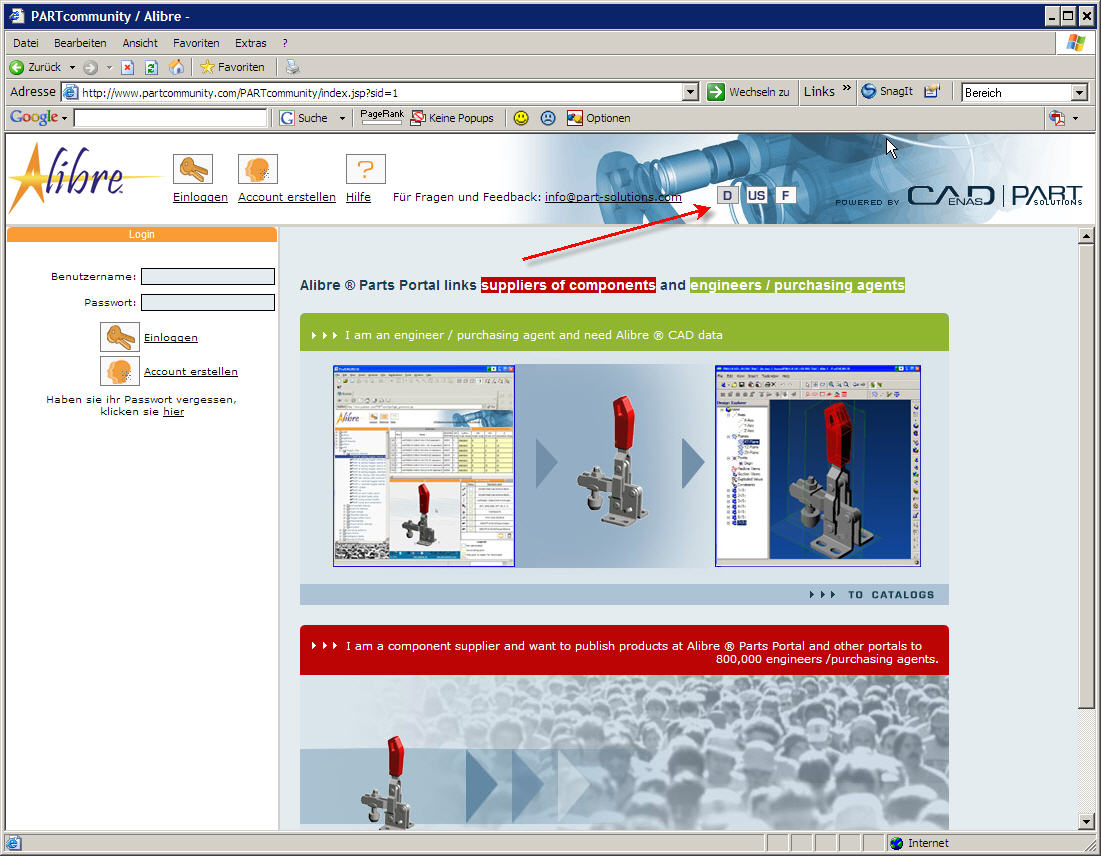Toggle the Keine Popups blocker
Image resolution: width=1101 pixels, height=856 pixels.
452,118
